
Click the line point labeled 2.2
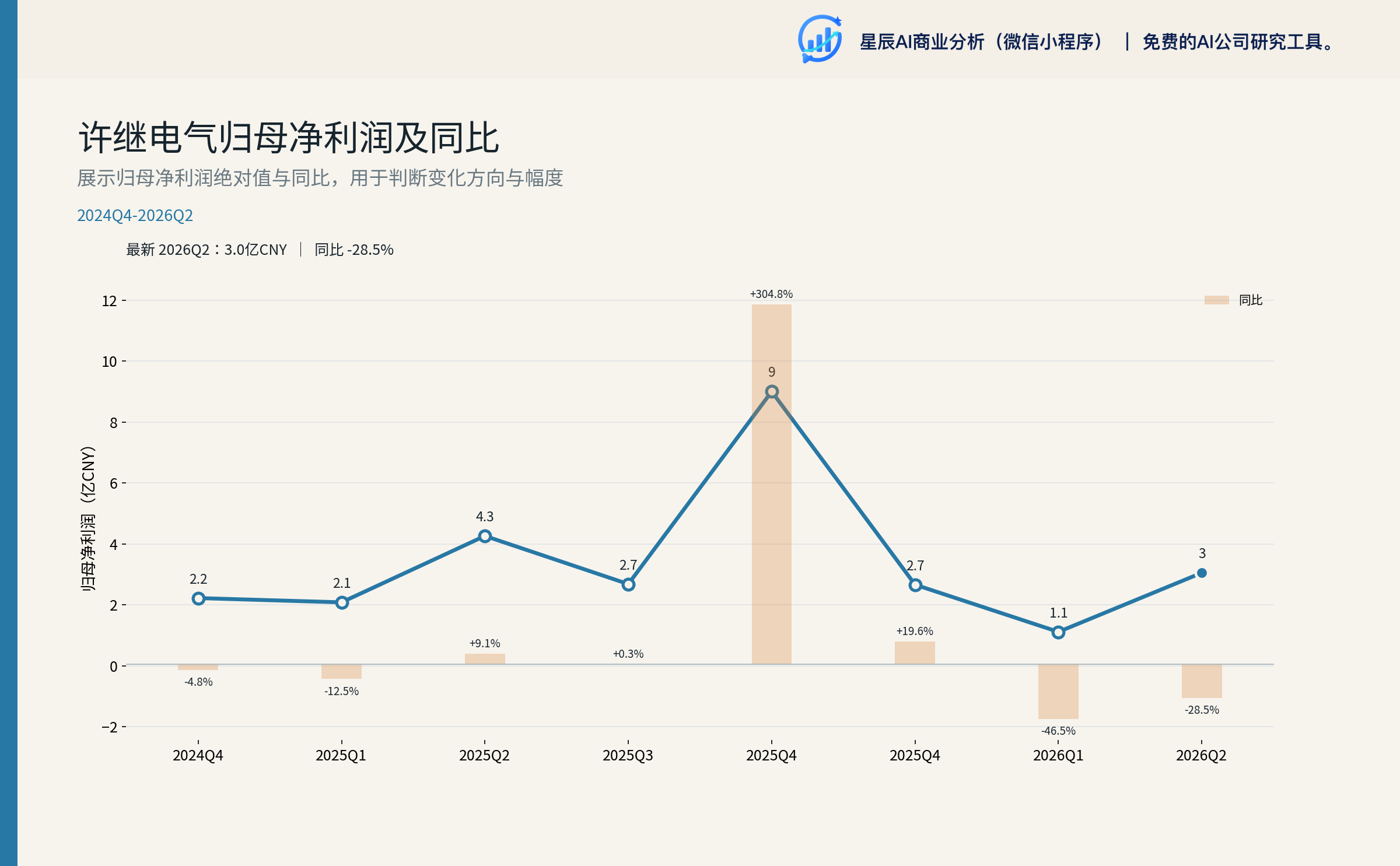click(198, 598)
